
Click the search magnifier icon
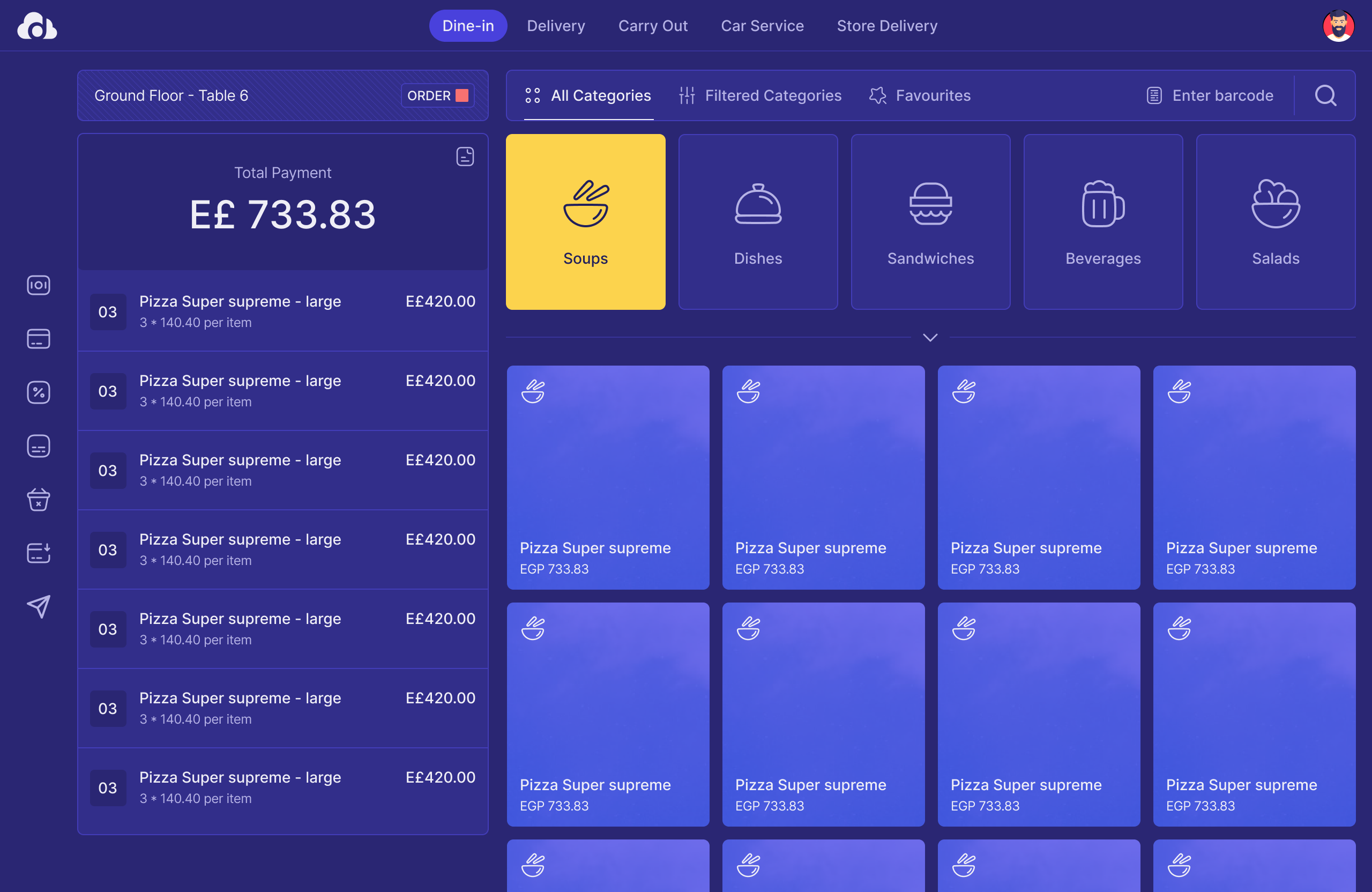coord(1325,96)
